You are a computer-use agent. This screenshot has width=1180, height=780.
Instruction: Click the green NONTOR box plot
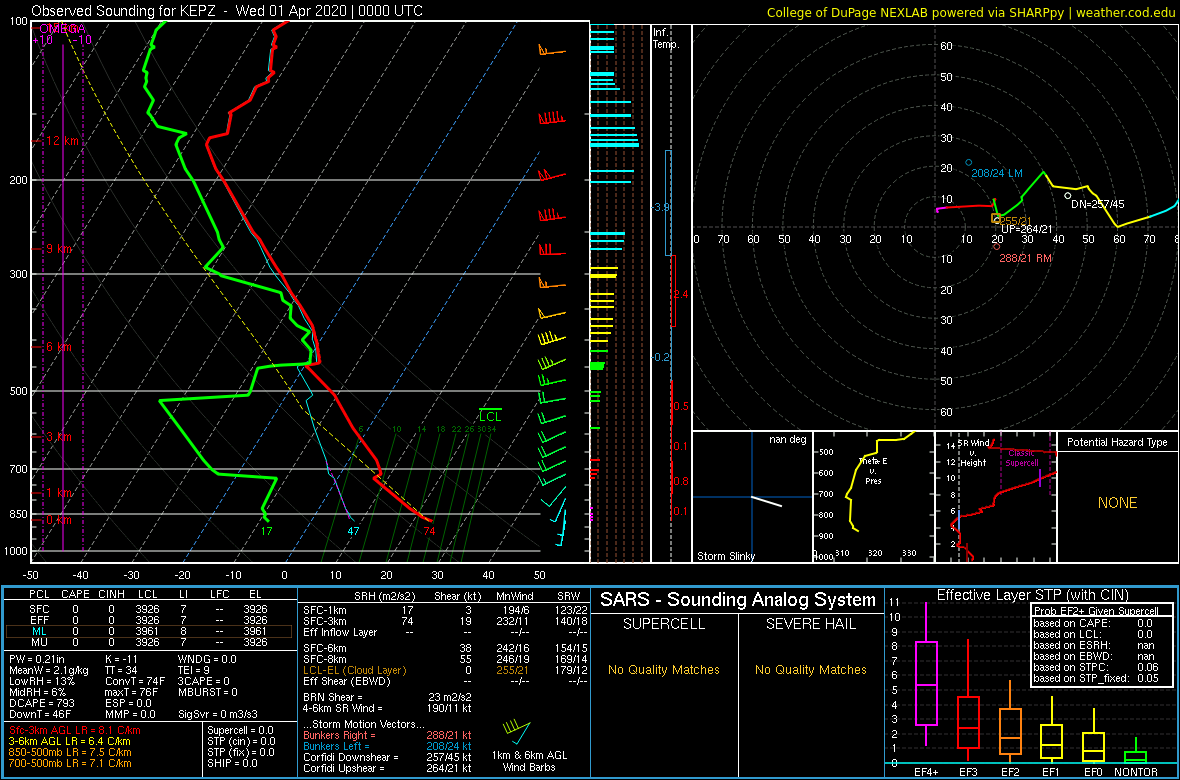point(1136,756)
